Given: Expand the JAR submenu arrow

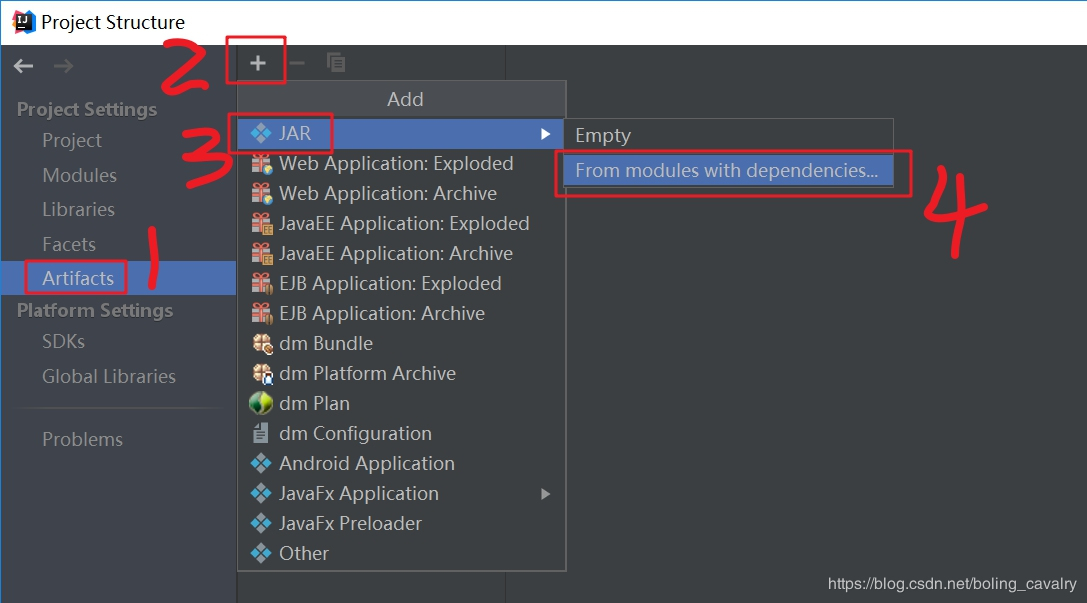Looking at the screenshot, I should pyautogui.click(x=546, y=134).
